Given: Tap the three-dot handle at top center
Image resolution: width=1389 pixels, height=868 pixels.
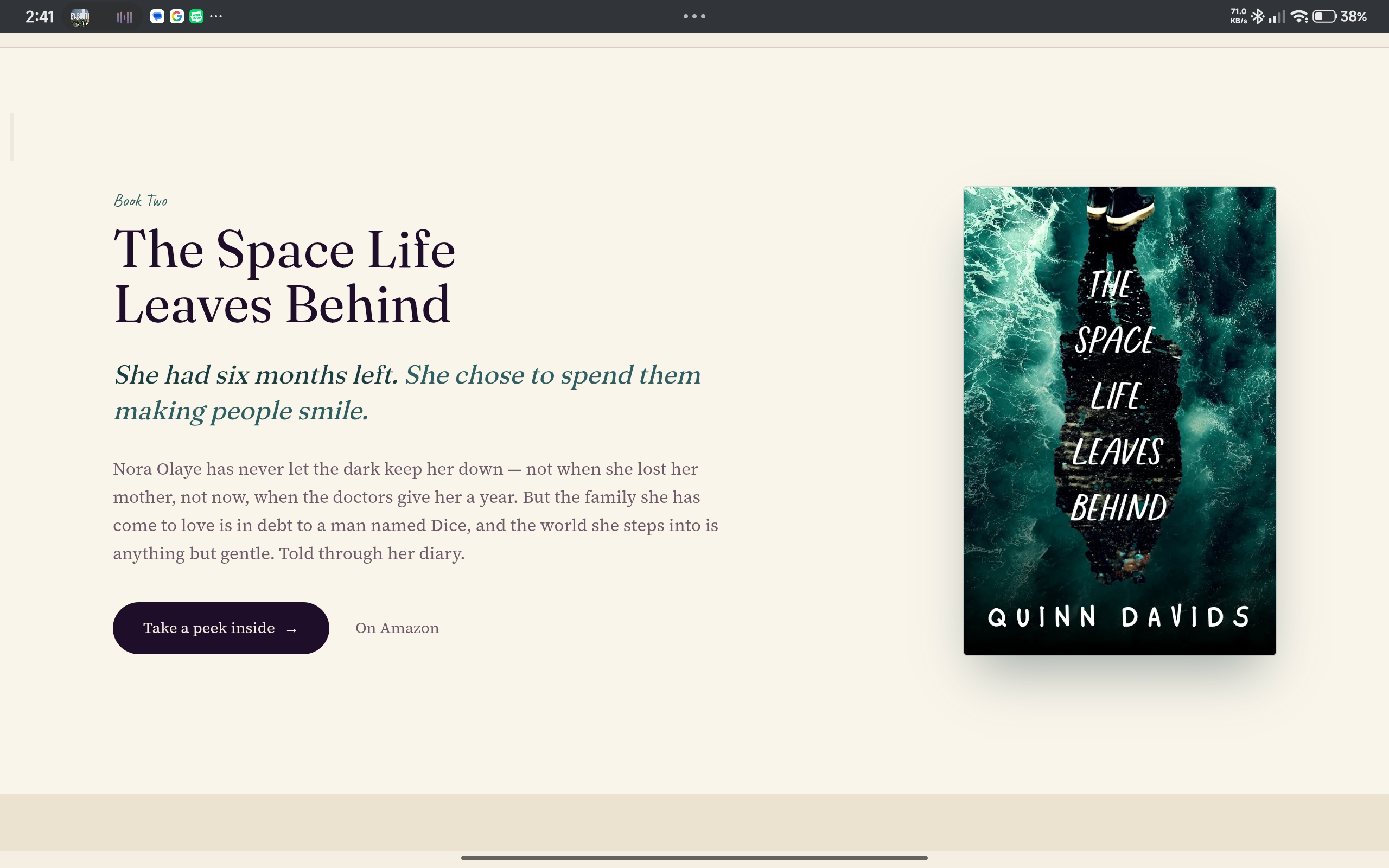Looking at the screenshot, I should pos(694,16).
